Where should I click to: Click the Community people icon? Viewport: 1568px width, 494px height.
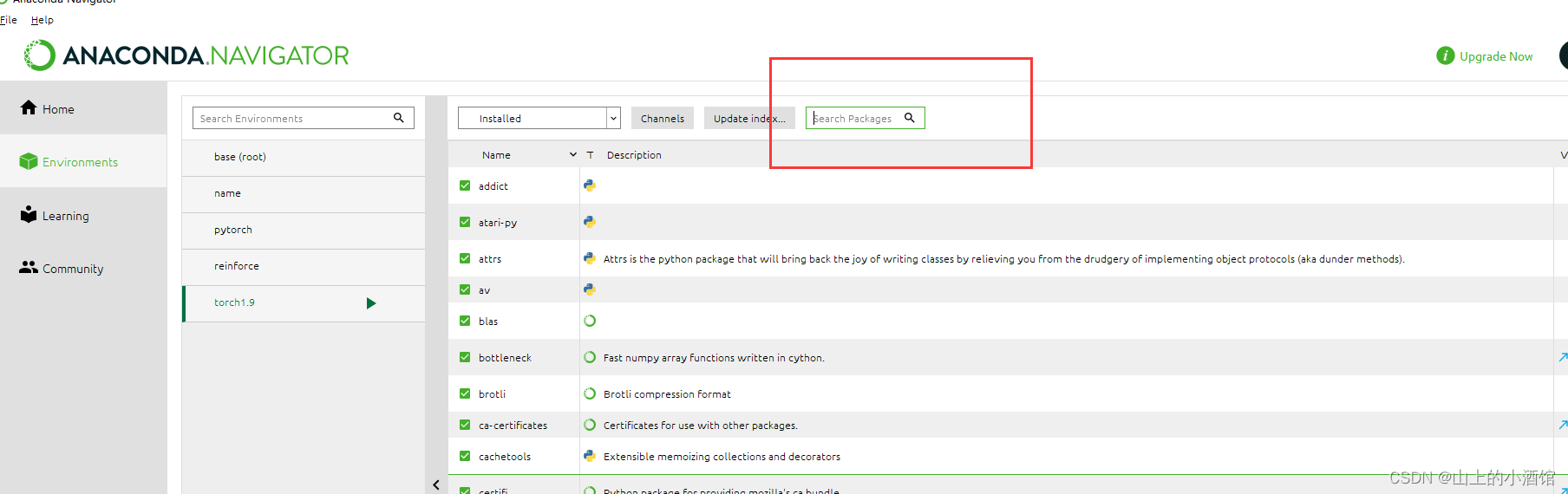coord(29,267)
